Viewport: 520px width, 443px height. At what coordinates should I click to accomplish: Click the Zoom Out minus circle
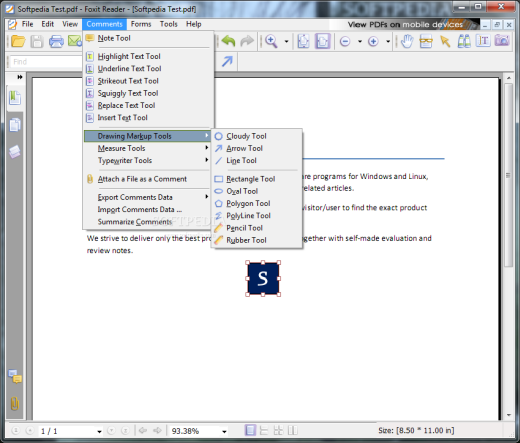tap(345, 41)
